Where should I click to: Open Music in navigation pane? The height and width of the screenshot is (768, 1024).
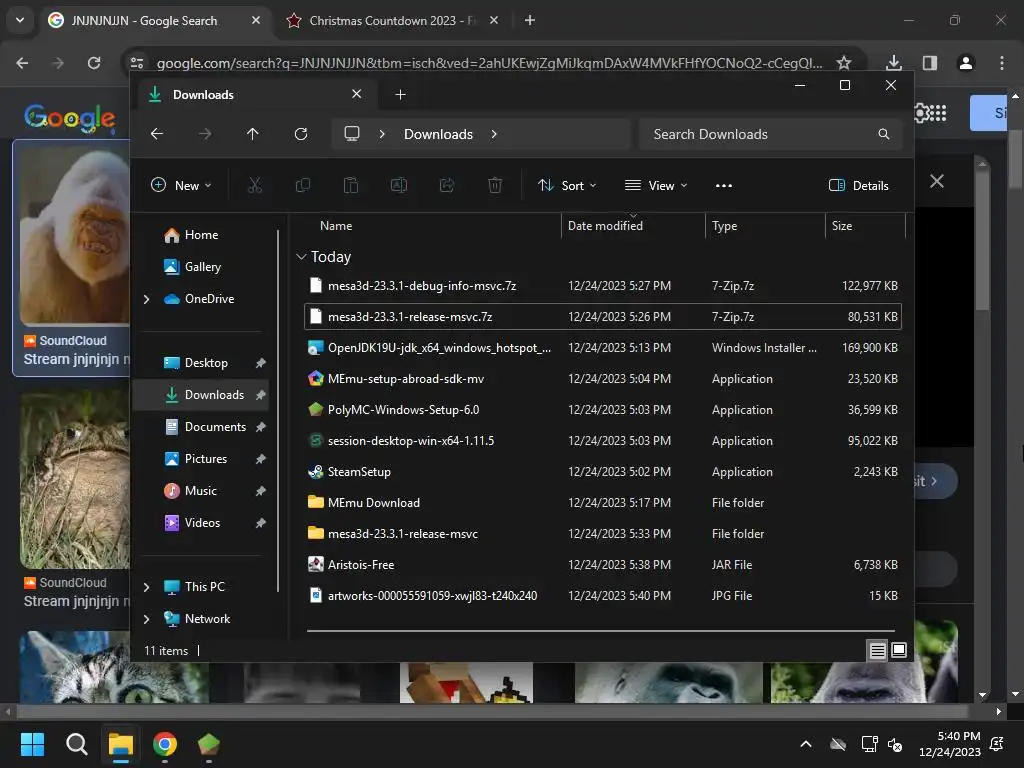(x=200, y=490)
